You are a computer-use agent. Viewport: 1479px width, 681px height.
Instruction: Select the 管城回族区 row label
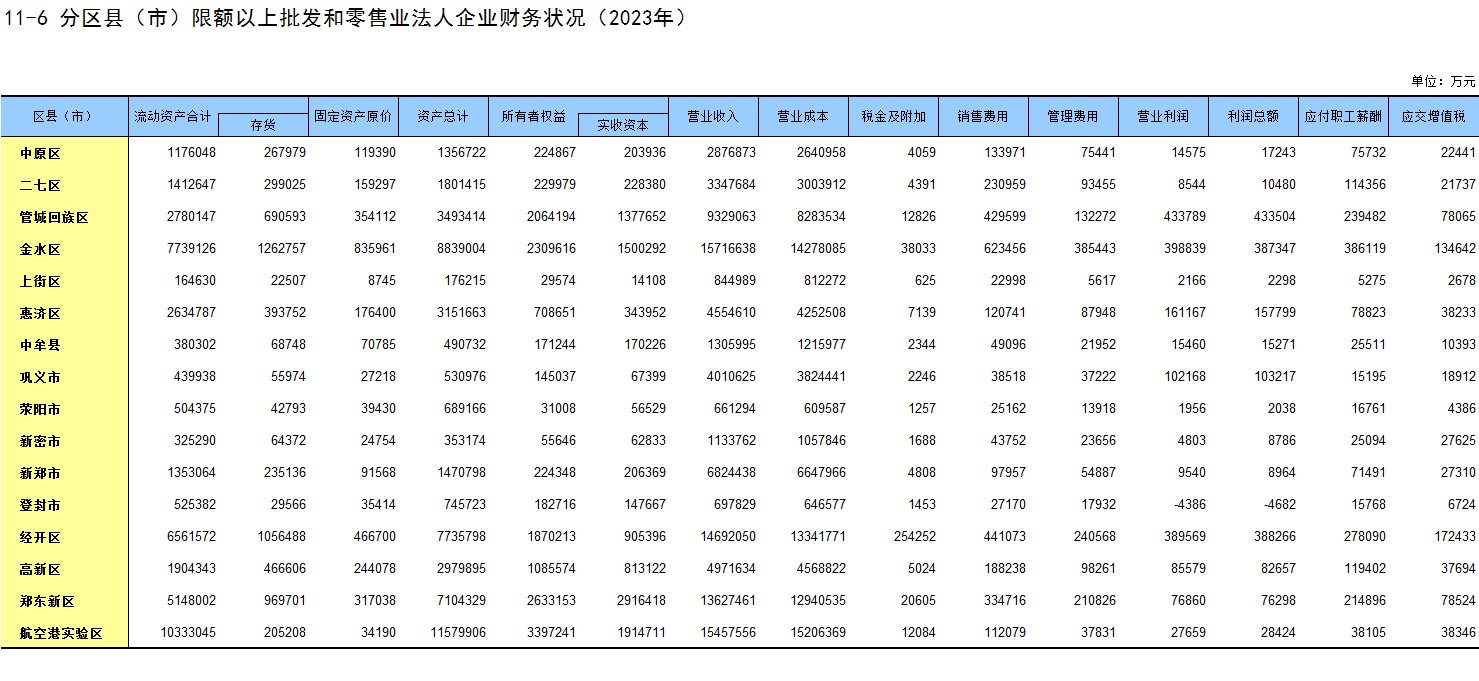tap(55, 217)
